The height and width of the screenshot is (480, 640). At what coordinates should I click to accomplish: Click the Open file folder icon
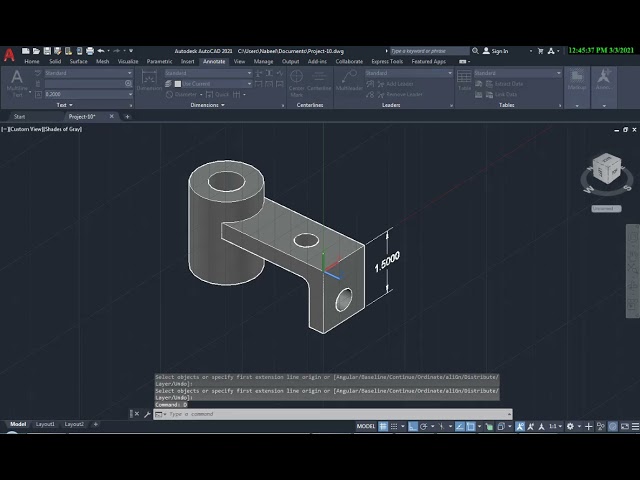click(x=36, y=51)
